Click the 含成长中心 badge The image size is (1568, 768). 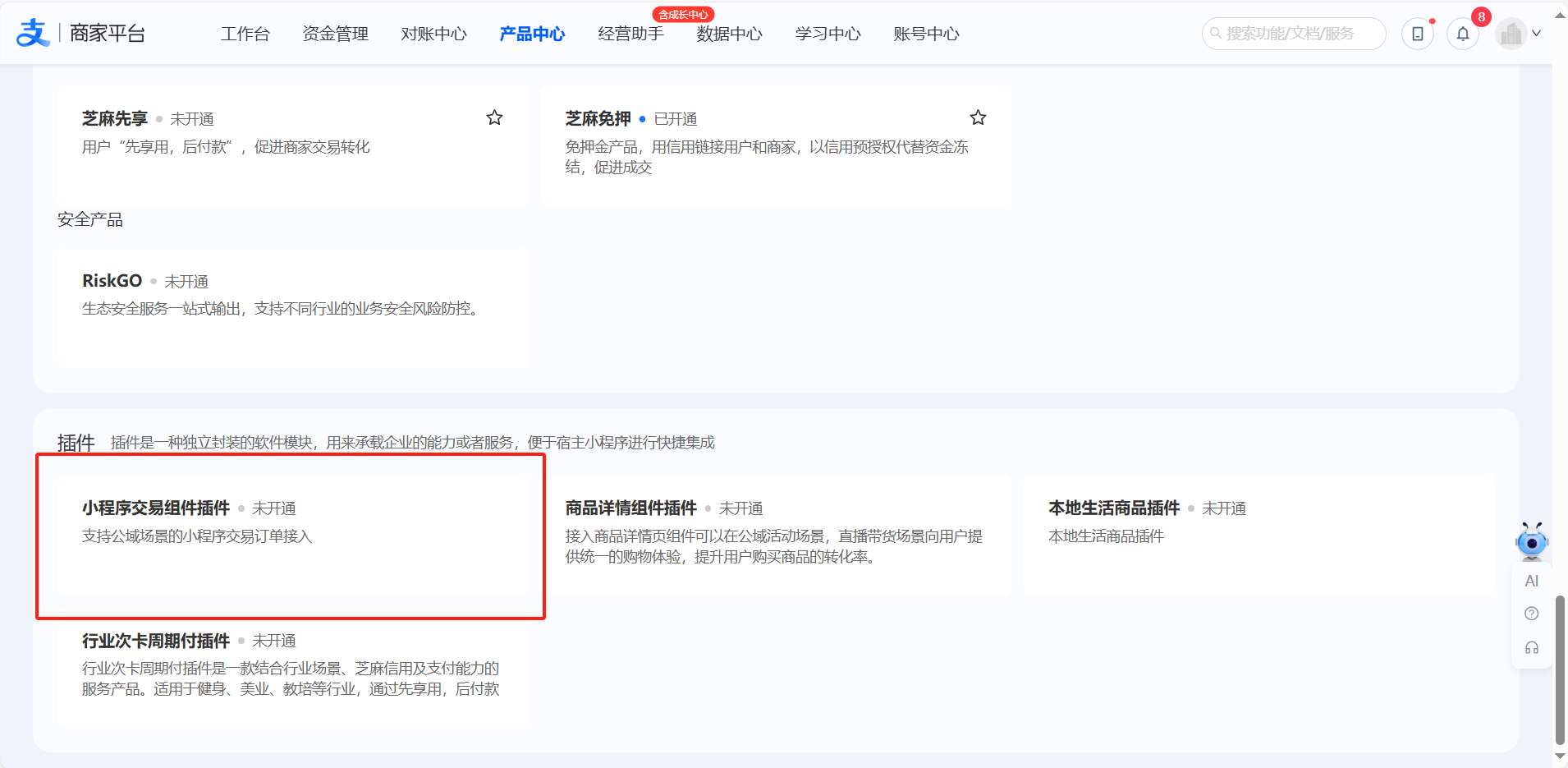coord(683,15)
